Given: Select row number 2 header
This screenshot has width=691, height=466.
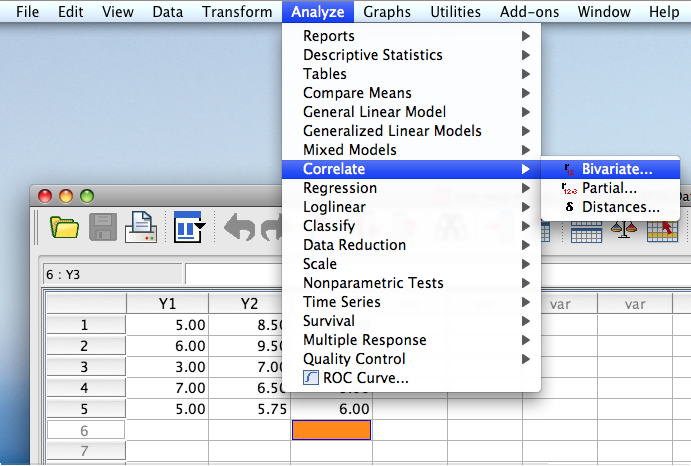Looking at the screenshot, I should point(86,346).
